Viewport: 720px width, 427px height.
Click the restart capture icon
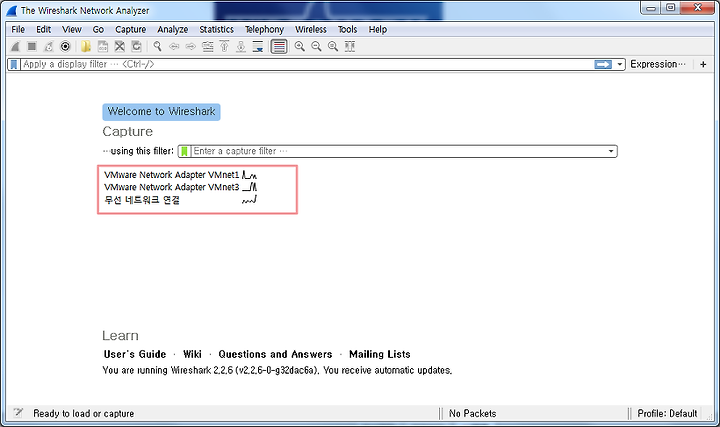48,46
